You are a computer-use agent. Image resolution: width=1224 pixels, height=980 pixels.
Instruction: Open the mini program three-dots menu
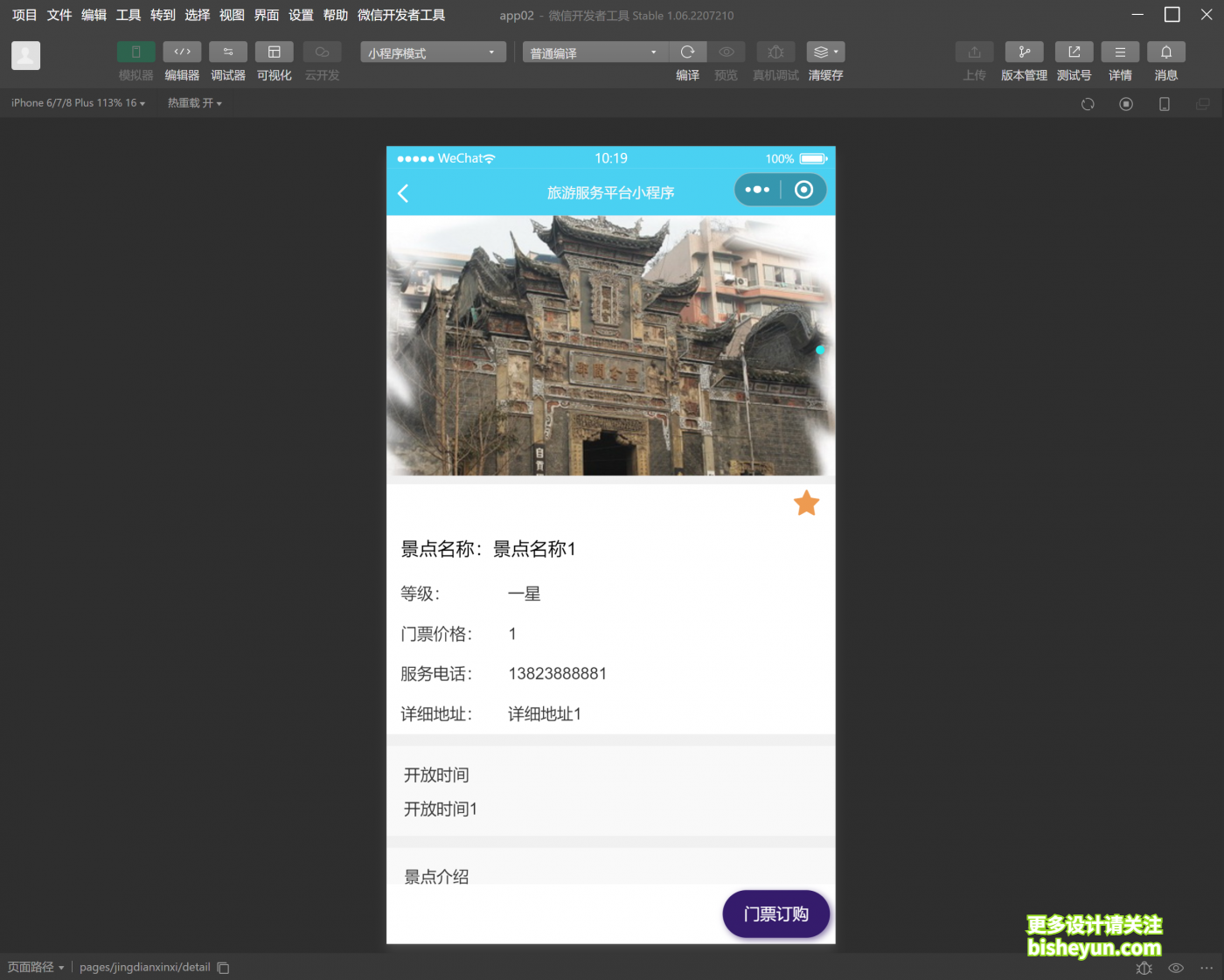tap(757, 190)
